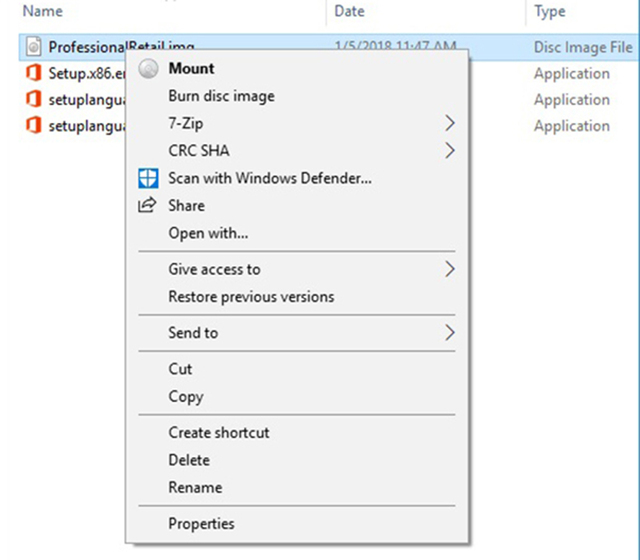Open the 7-Zip submenu

pos(297,123)
